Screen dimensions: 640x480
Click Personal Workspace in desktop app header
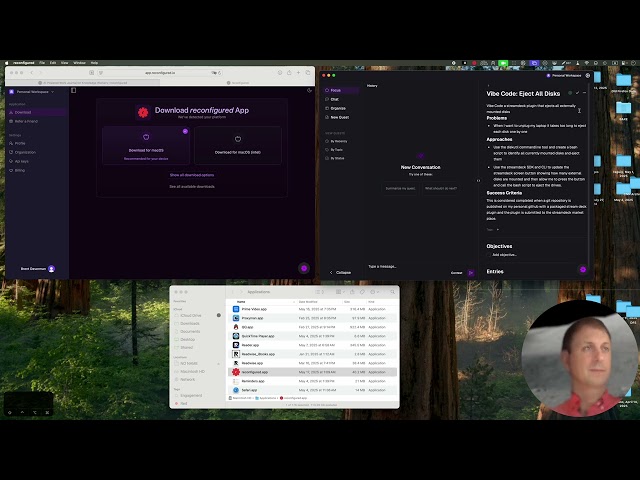click(564, 76)
